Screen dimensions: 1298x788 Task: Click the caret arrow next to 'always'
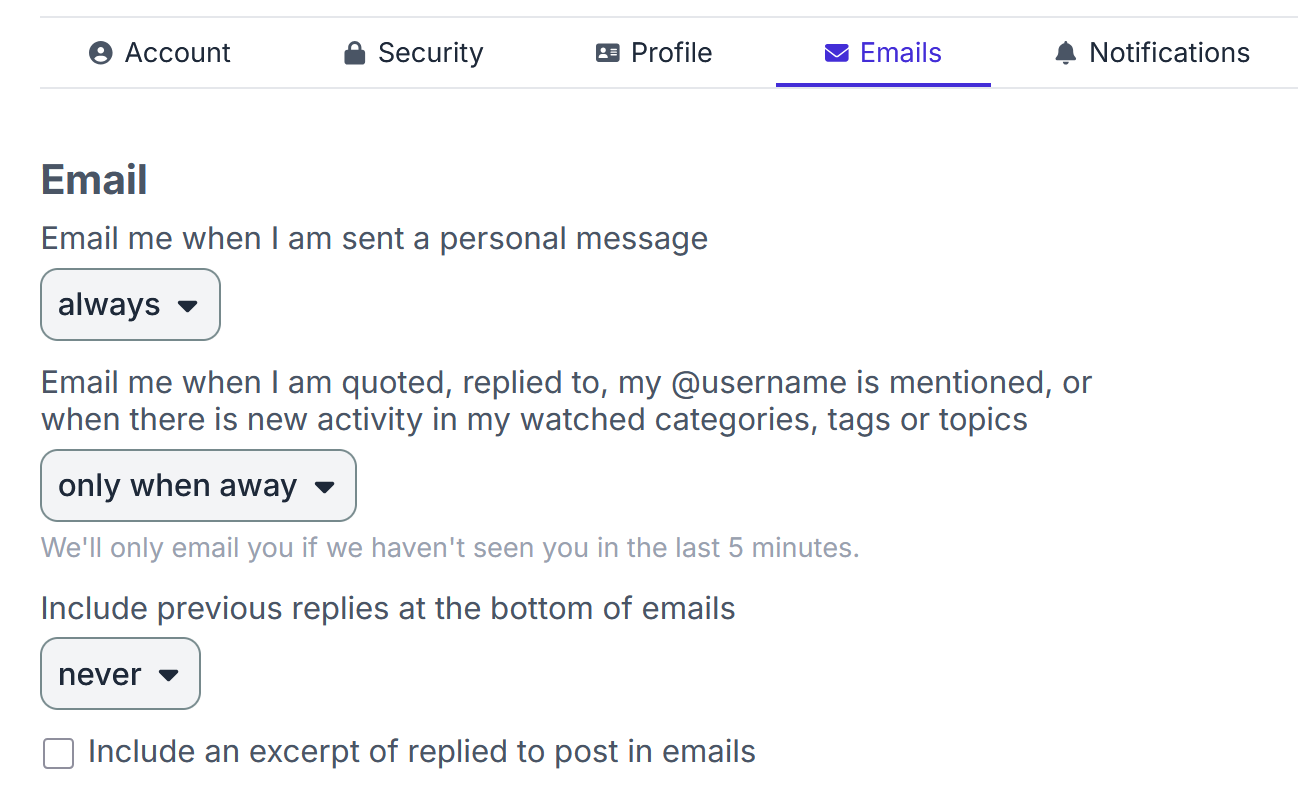(x=187, y=306)
